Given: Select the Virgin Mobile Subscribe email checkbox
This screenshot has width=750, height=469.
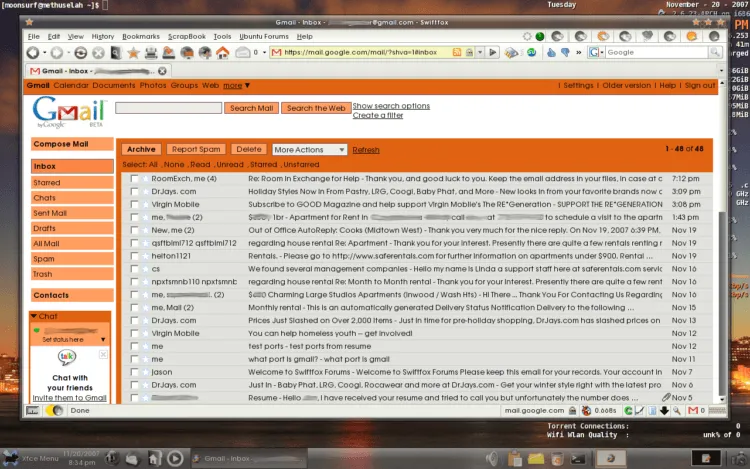Looking at the screenshot, I should pos(134,204).
